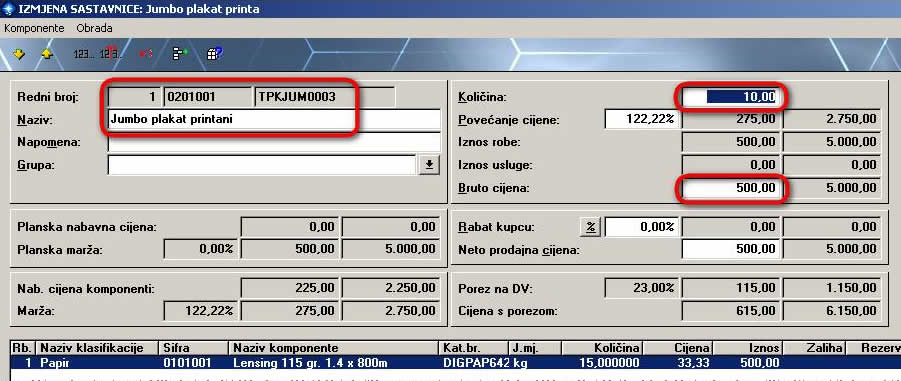Click the tree structure toolbar icon
The width and height of the screenshot is (901, 381).
[180, 54]
